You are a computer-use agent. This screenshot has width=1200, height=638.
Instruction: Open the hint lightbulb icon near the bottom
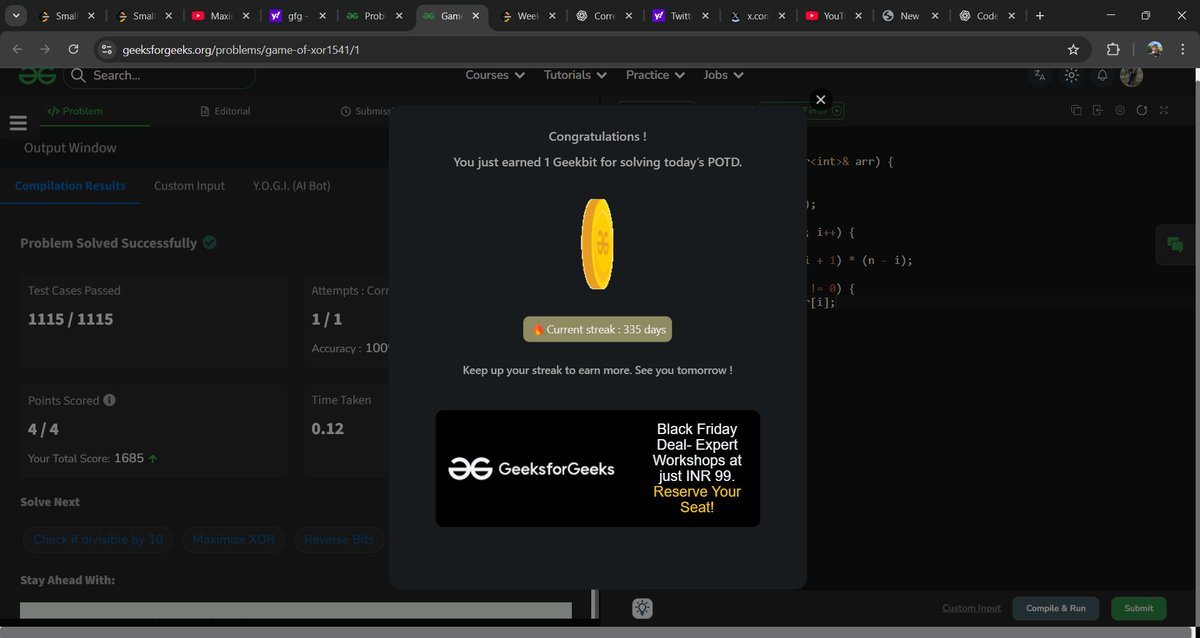(x=641, y=607)
